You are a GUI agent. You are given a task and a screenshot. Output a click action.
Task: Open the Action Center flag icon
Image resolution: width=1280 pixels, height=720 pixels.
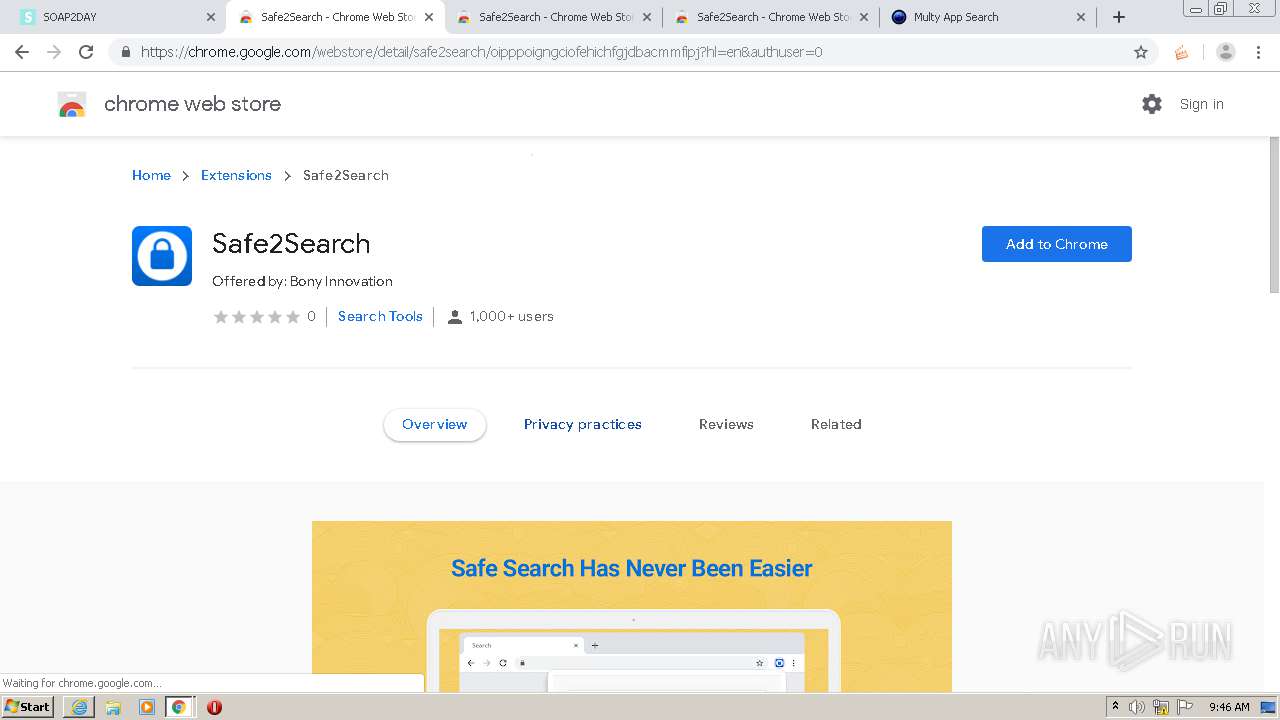point(1185,707)
